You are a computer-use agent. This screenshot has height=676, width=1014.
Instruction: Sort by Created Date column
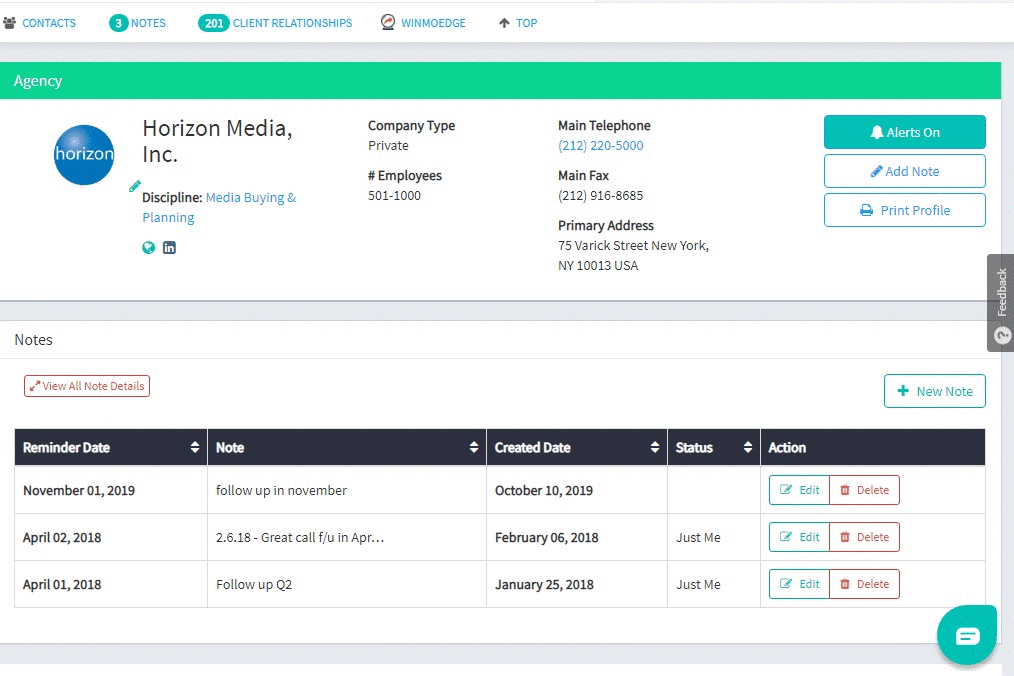(577, 447)
